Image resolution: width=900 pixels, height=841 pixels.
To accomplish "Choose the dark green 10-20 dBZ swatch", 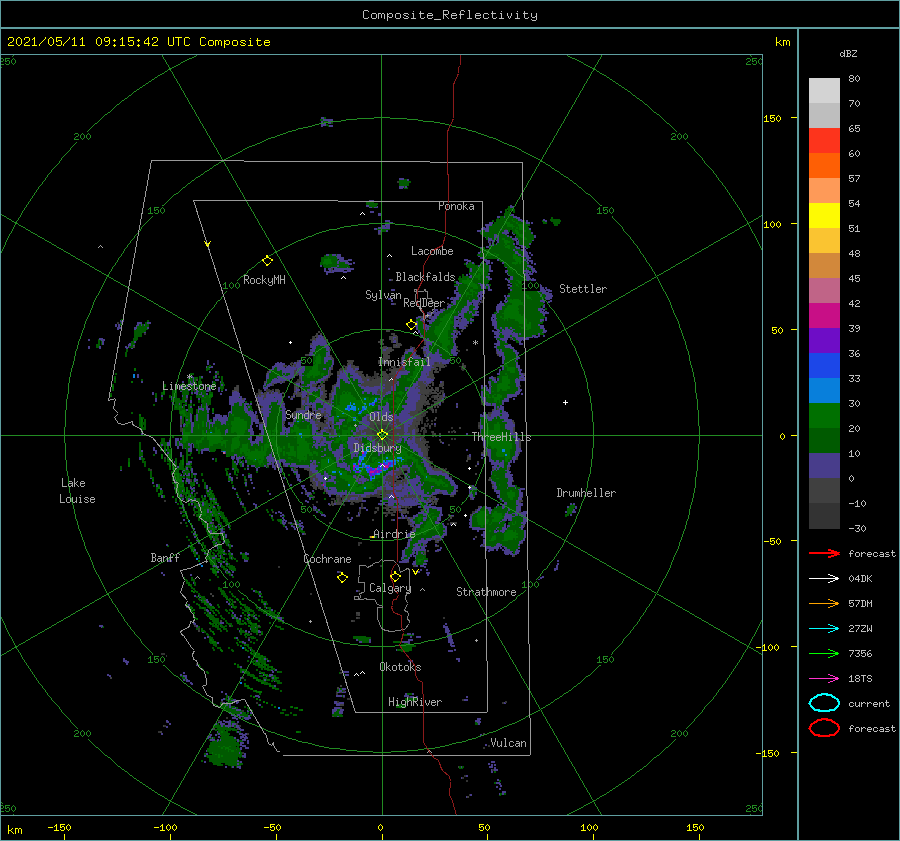I will point(824,440).
